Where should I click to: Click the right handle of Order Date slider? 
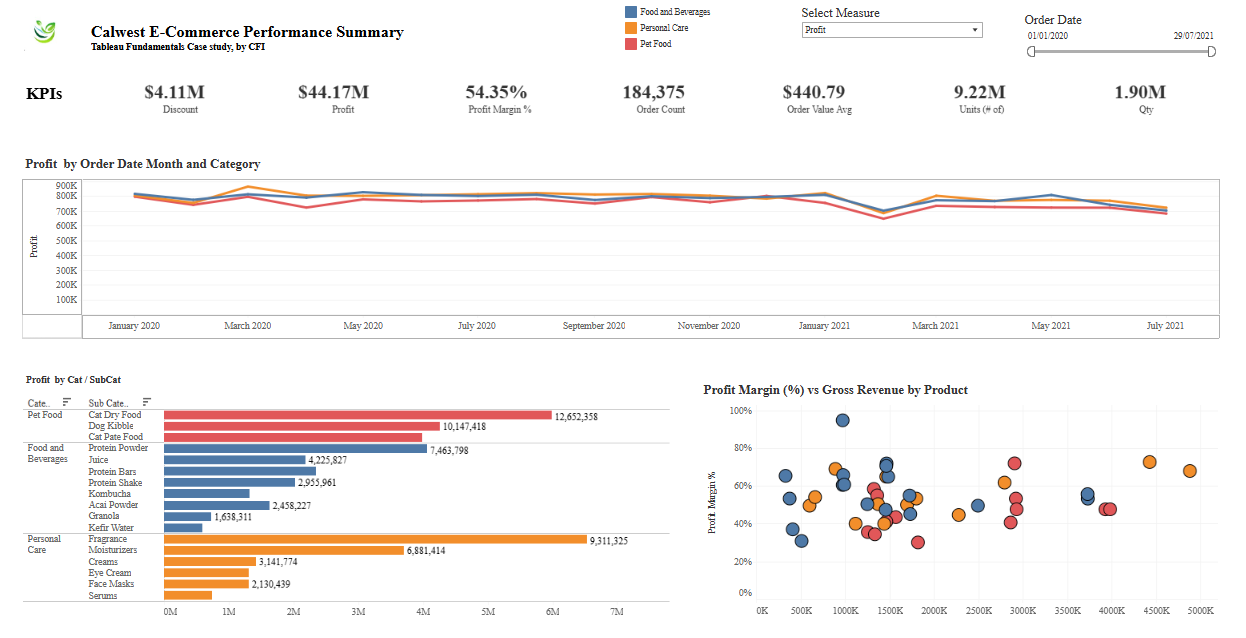(1212, 51)
